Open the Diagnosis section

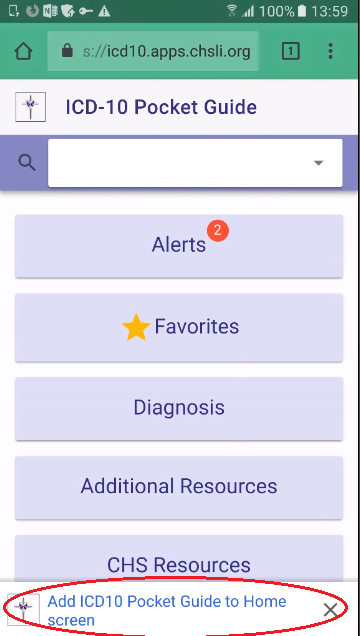(179, 408)
